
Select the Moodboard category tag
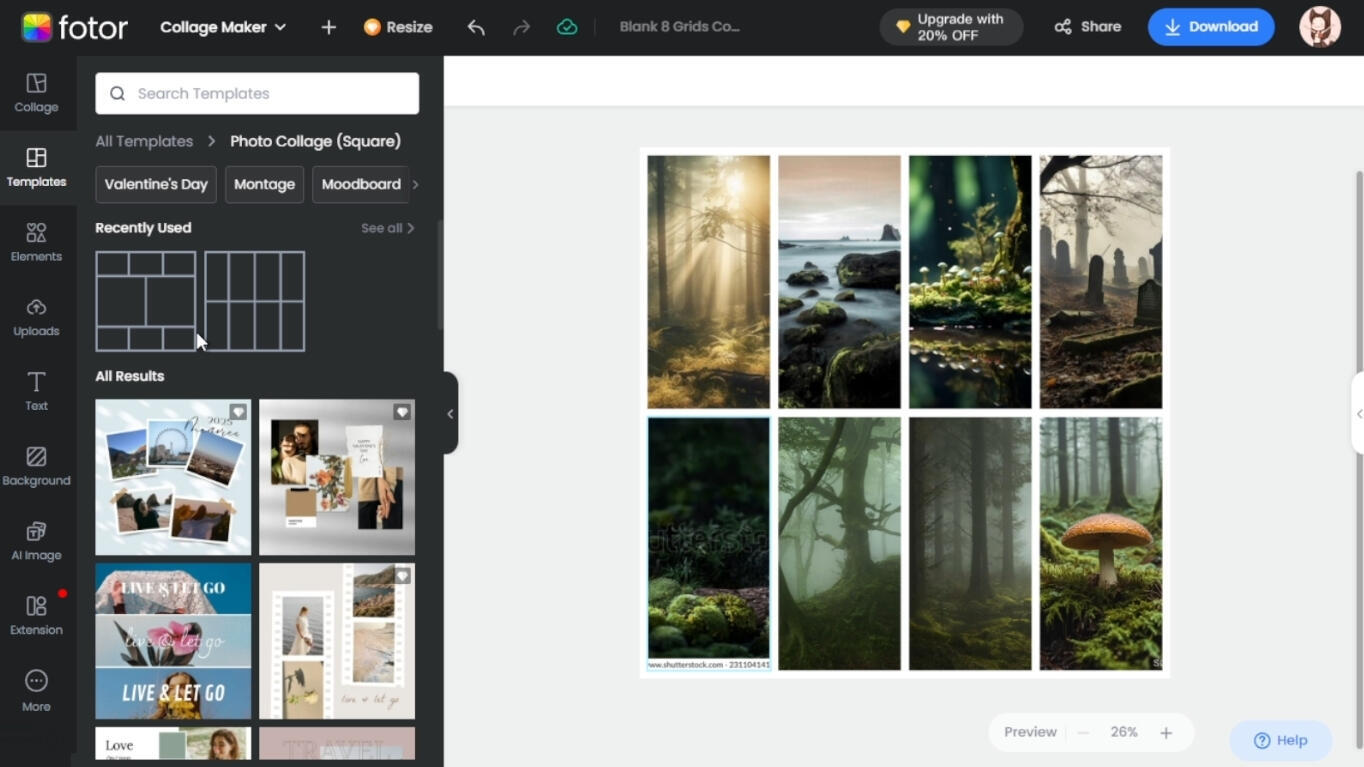pyautogui.click(x=361, y=184)
